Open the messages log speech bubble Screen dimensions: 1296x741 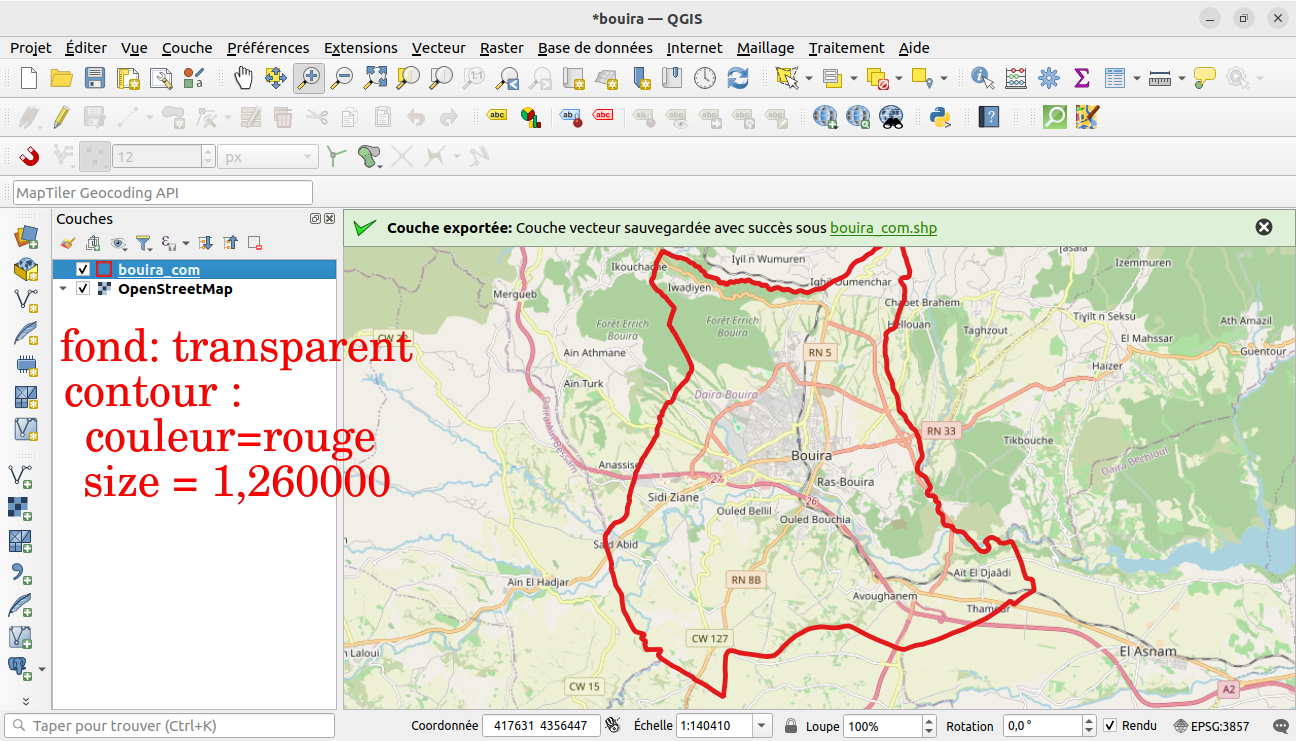click(1280, 726)
